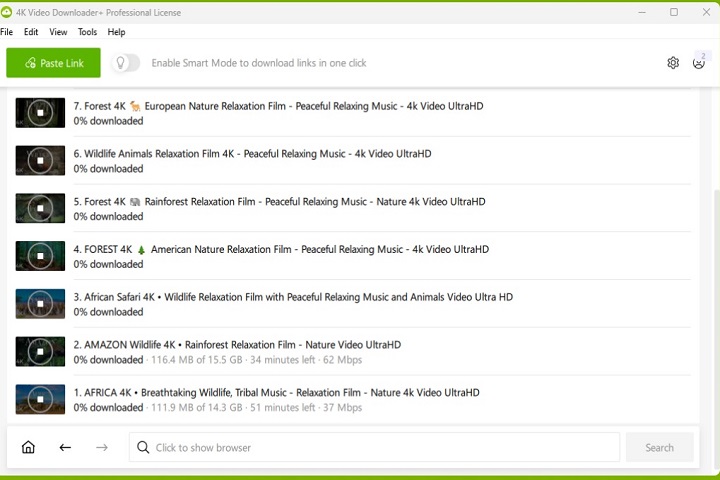
Task: Open the Tools menu
Action: coord(87,32)
